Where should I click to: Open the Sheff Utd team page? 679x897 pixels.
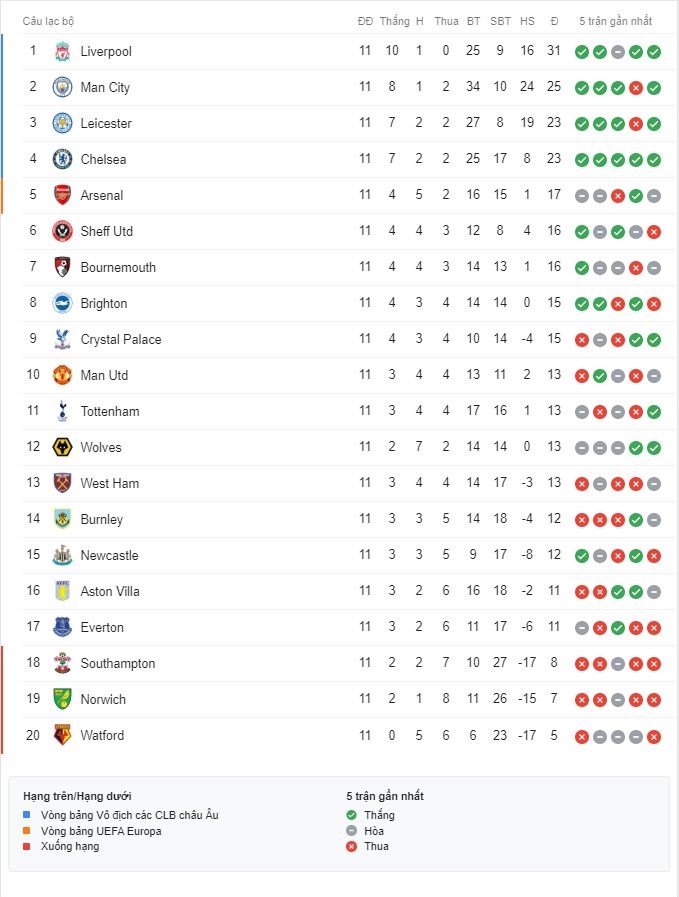106,231
